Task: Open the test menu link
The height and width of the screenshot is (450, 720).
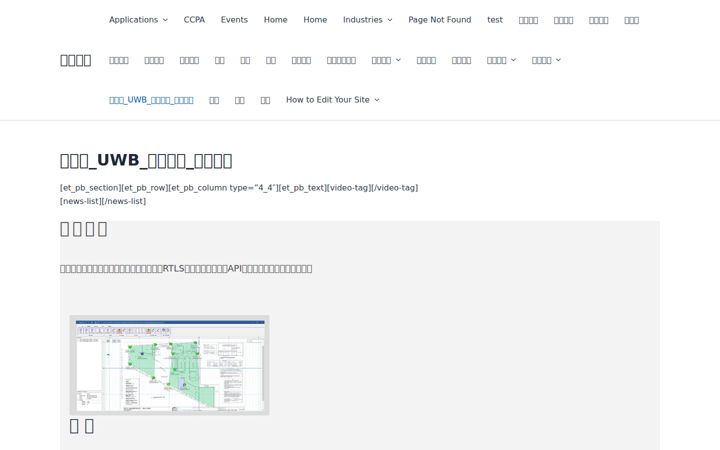Action: 495,20
